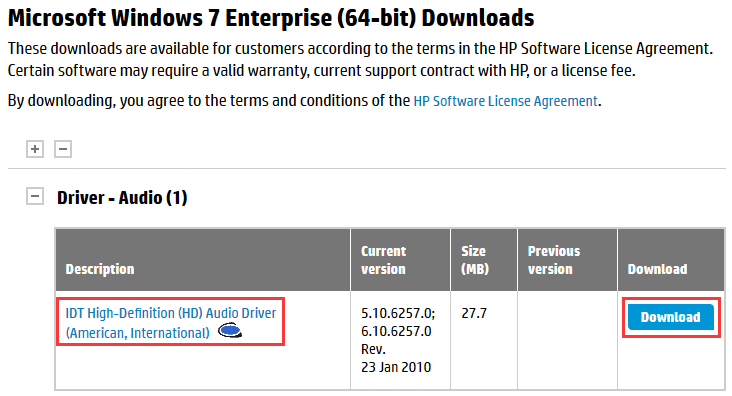
Task: Click the blue Download button
Action: click(x=671, y=317)
